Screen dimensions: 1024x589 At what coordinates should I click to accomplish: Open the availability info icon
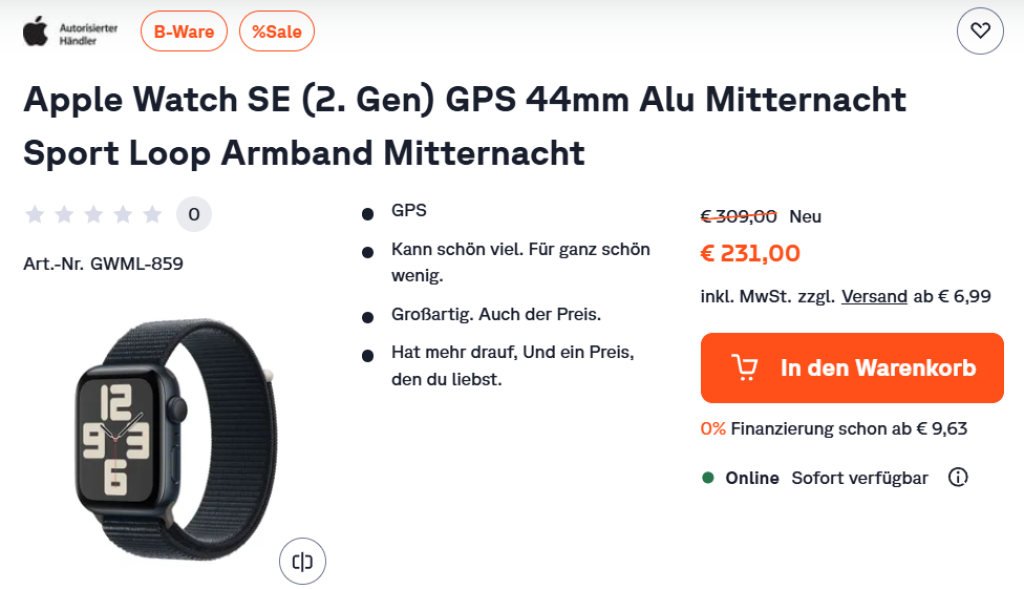click(958, 478)
